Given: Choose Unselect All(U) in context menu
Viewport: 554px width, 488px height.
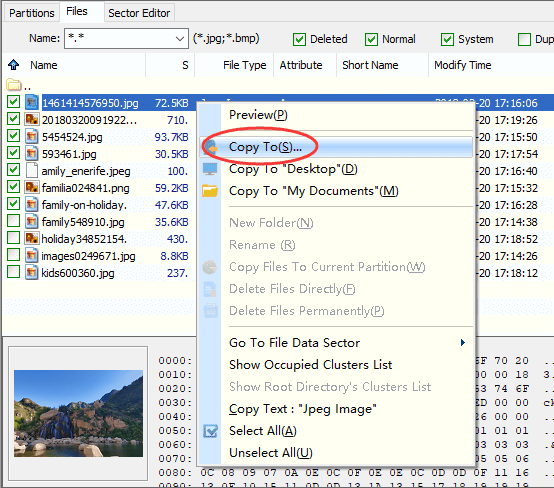Looking at the screenshot, I should pos(271,453).
